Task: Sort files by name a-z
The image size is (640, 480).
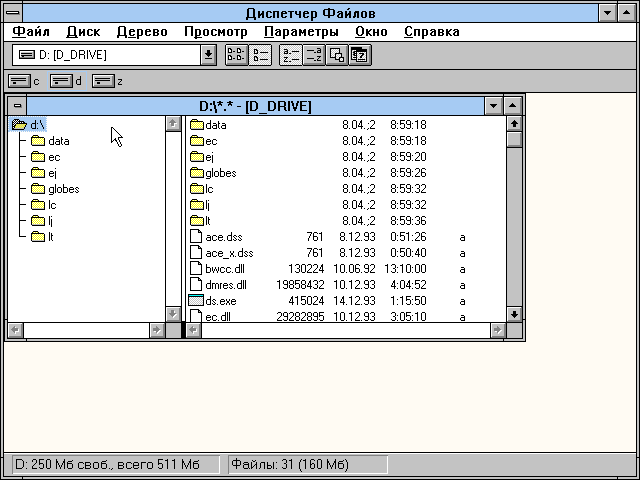Action: (x=290, y=55)
